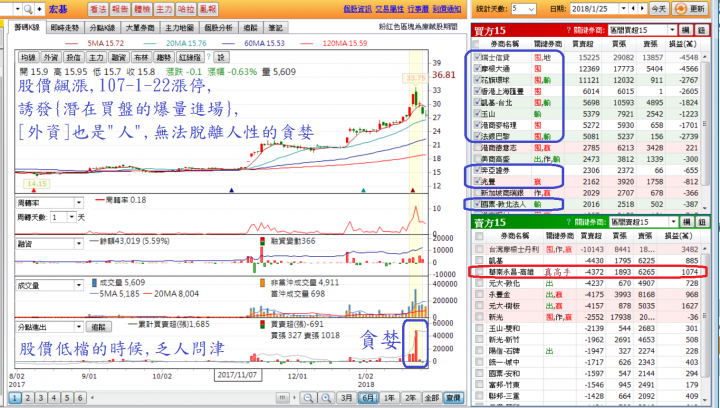Check the 台灣摩根士丹利 seller checkbox
The width and height of the screenshot is (720, 408).
[x=479, y=249]
